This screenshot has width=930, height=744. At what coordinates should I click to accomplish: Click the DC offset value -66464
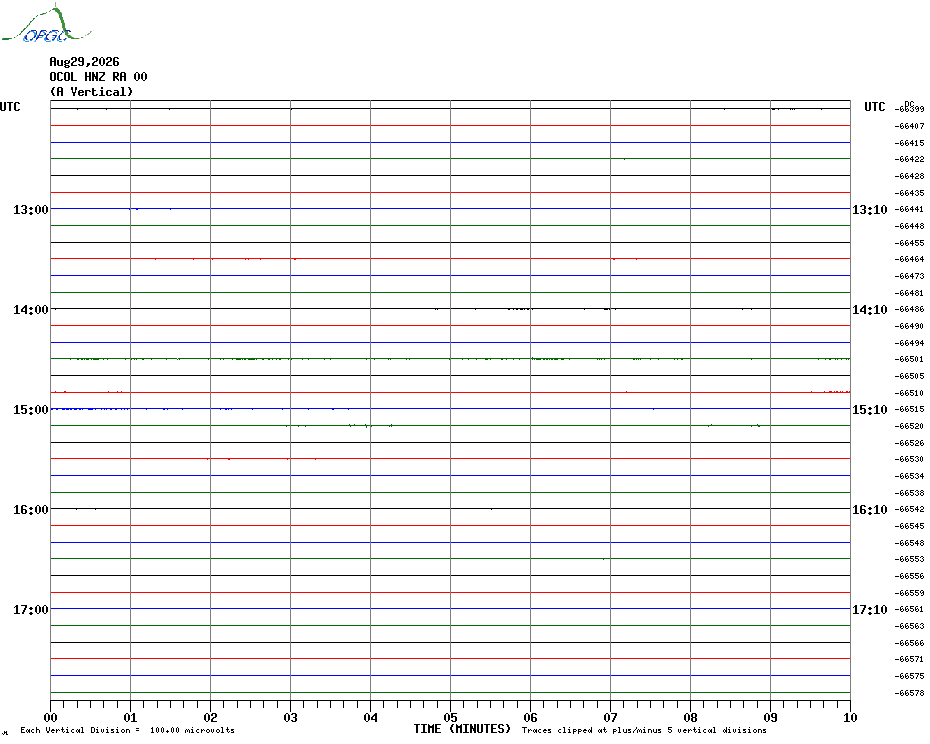pyautogui.click(x=909, y=259)
